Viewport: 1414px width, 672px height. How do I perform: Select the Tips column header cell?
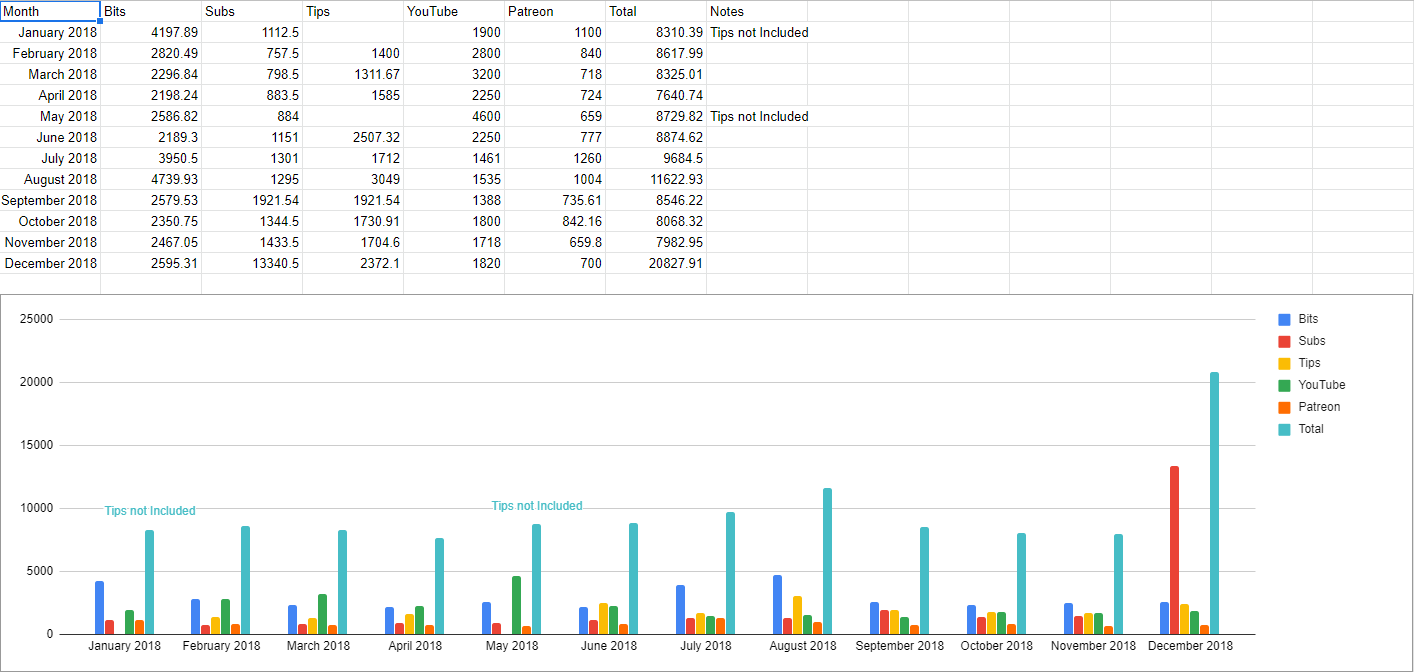tap(353, 11)
